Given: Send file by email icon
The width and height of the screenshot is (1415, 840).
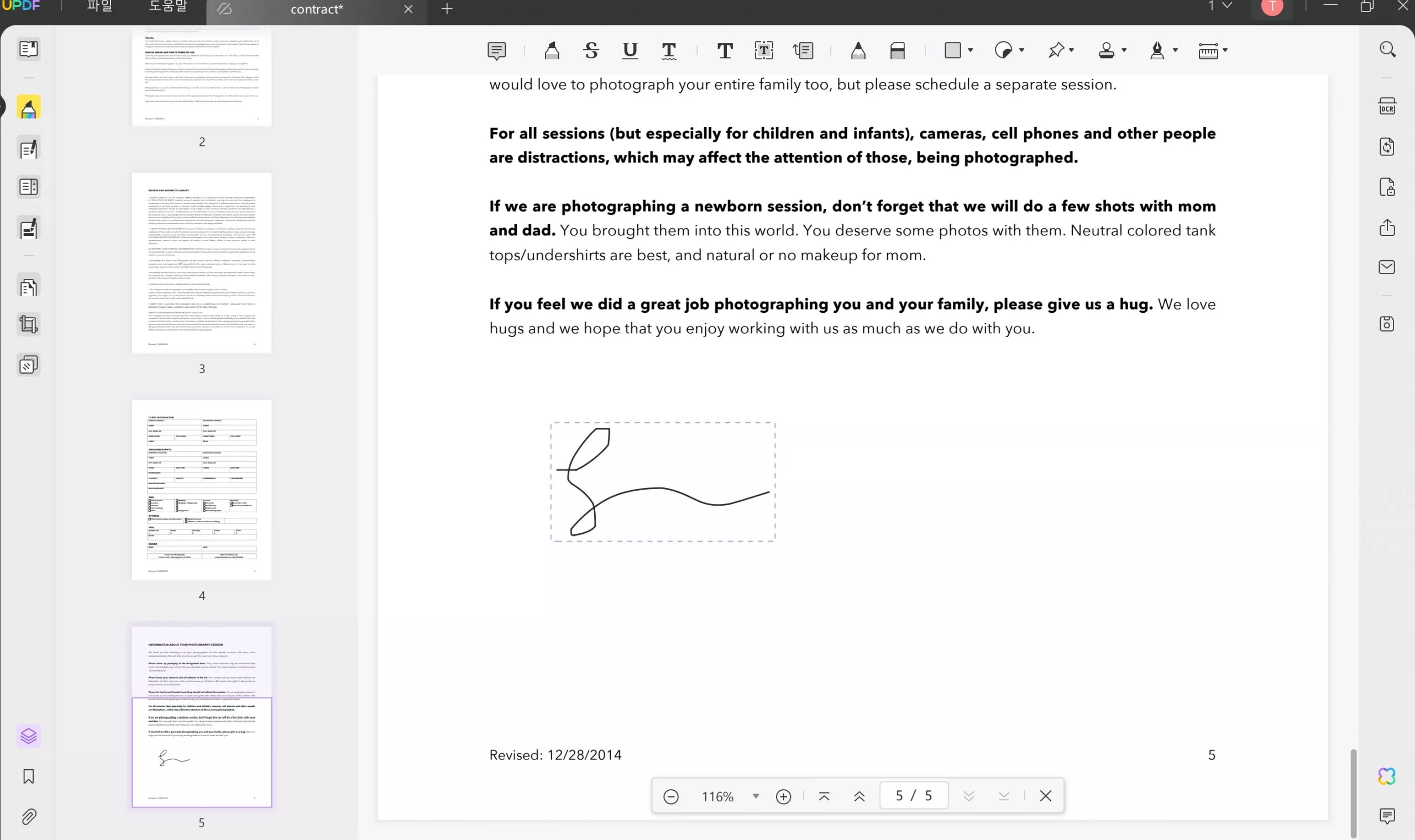Looking at the screenshot, I should (1387, 267).
